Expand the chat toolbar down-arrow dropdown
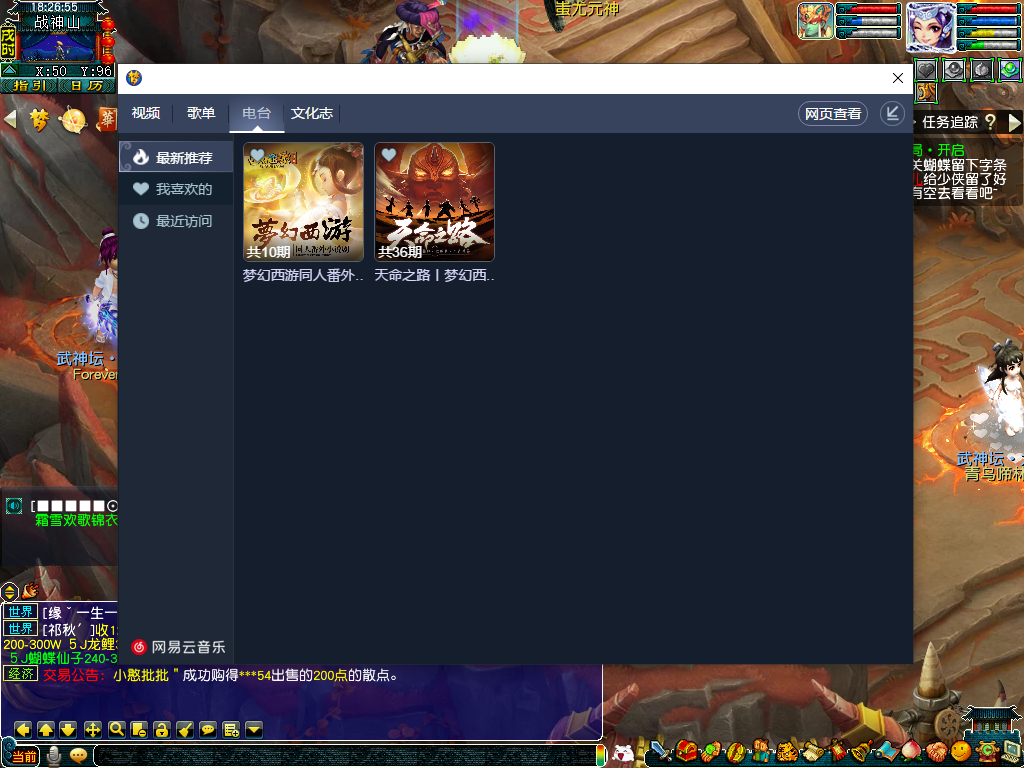 (x=254, y=729)
